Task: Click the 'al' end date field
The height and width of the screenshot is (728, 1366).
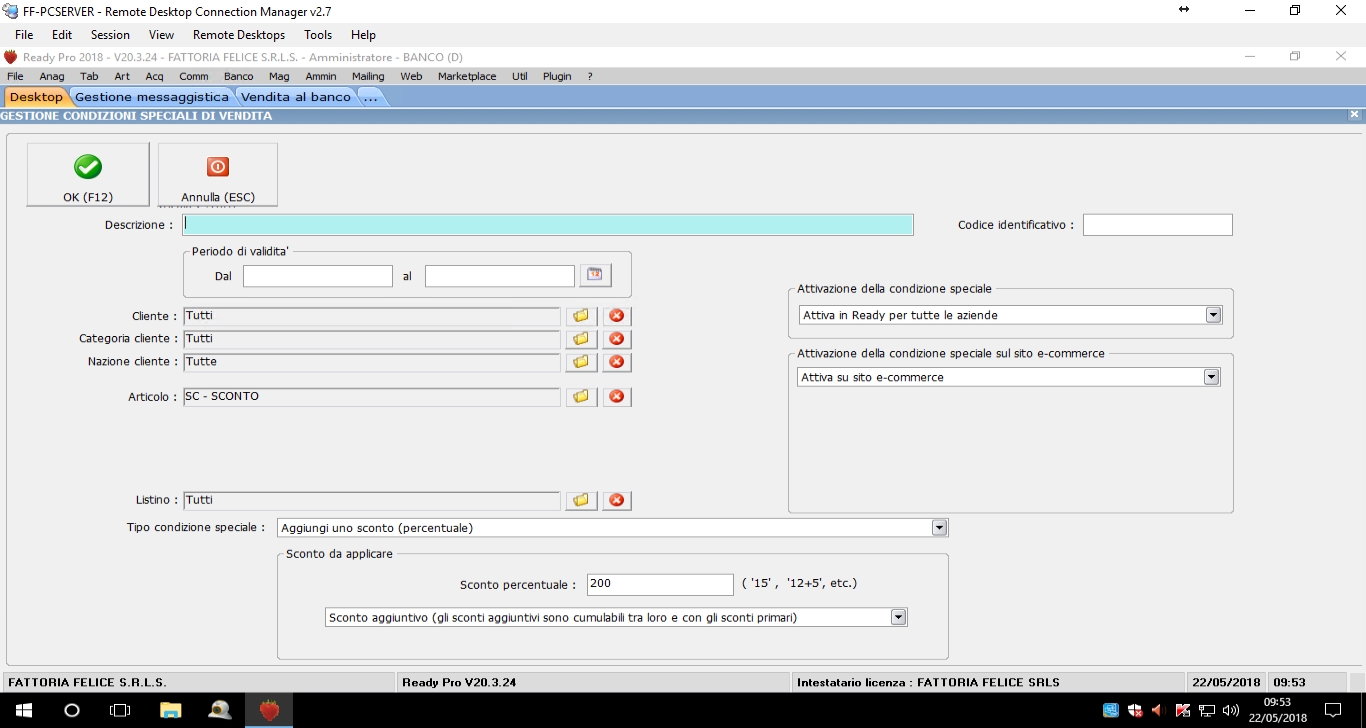Action: tap(500, 276)
